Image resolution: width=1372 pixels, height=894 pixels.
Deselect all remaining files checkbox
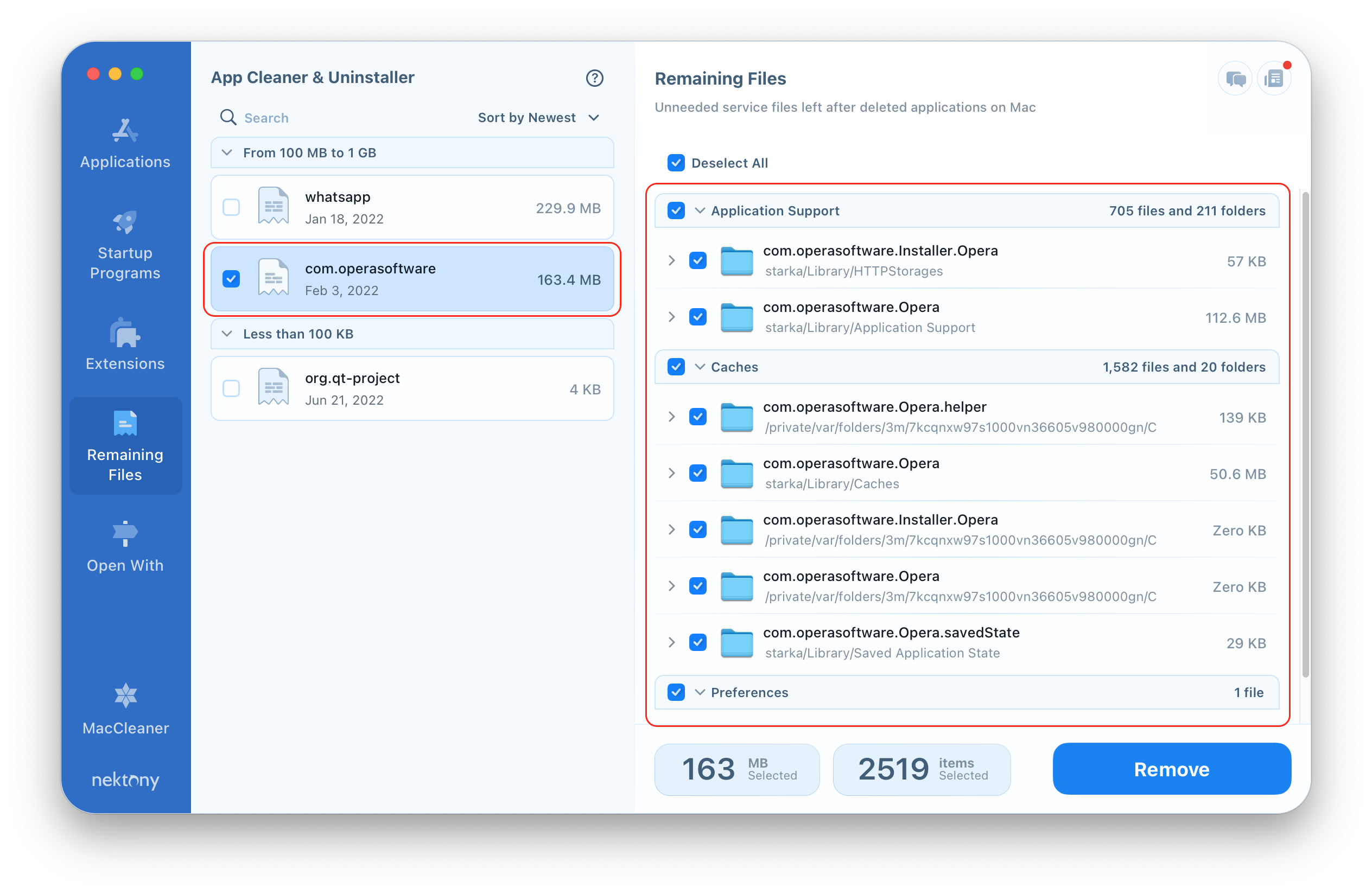(x=674, y=162)
